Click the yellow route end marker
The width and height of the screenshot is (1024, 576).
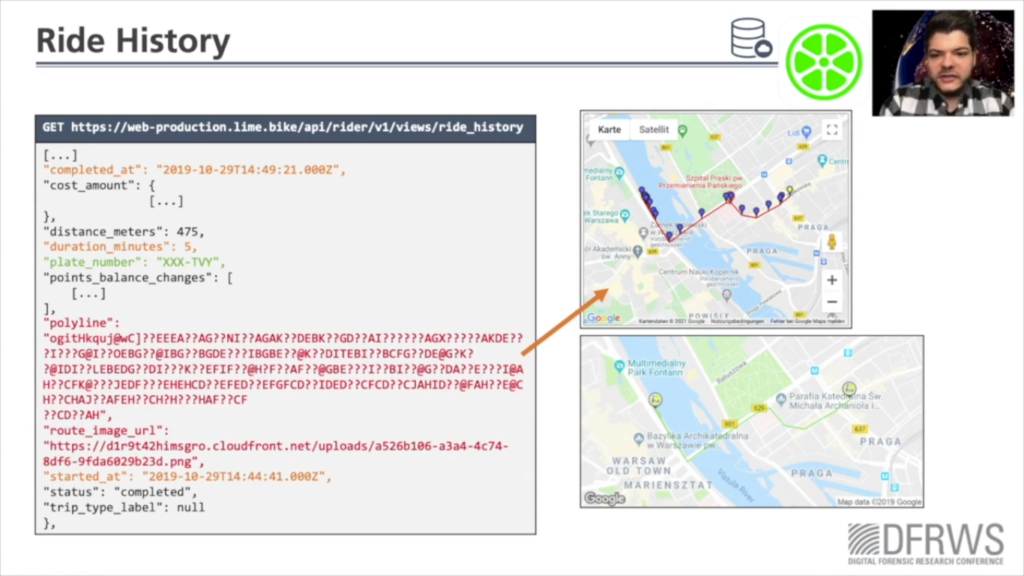click(790, 190)
